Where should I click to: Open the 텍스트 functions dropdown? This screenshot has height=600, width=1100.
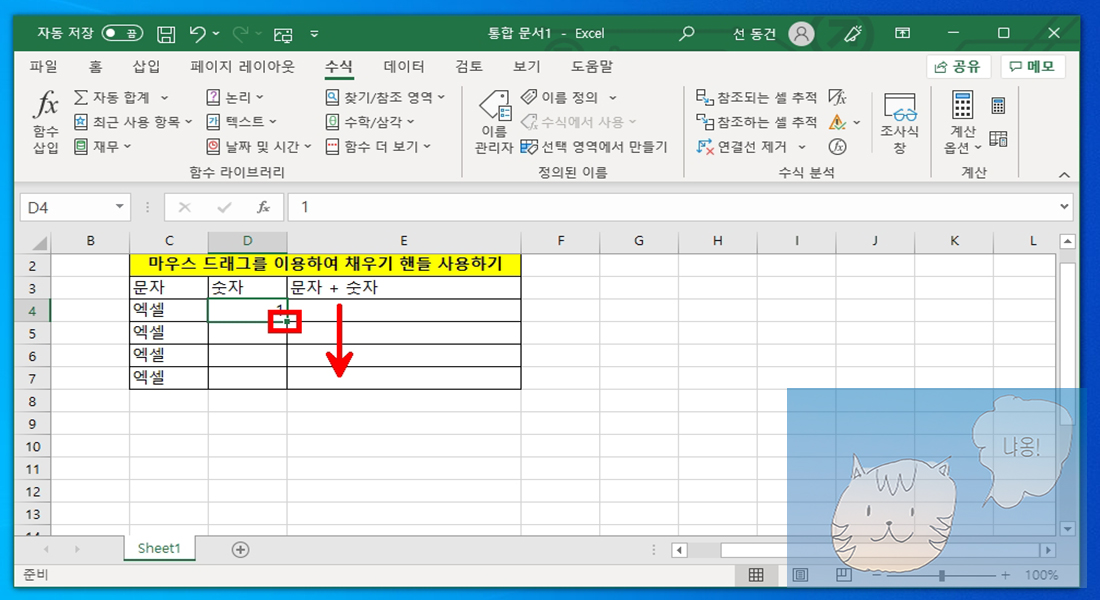coord(242,122)
